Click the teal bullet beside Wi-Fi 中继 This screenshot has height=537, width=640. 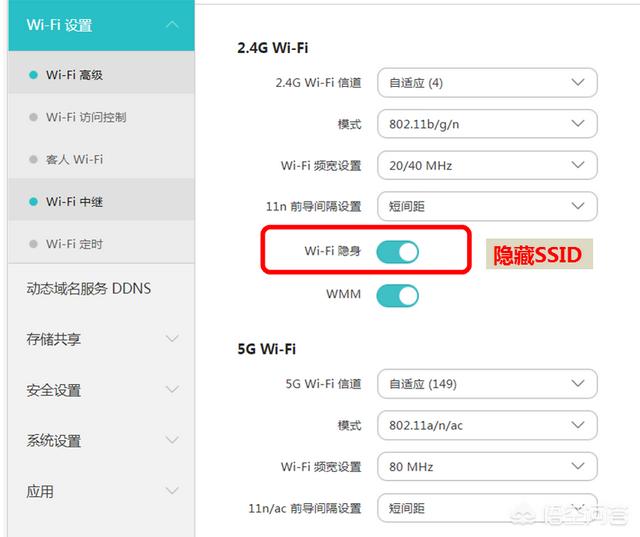tap(33, 202)
